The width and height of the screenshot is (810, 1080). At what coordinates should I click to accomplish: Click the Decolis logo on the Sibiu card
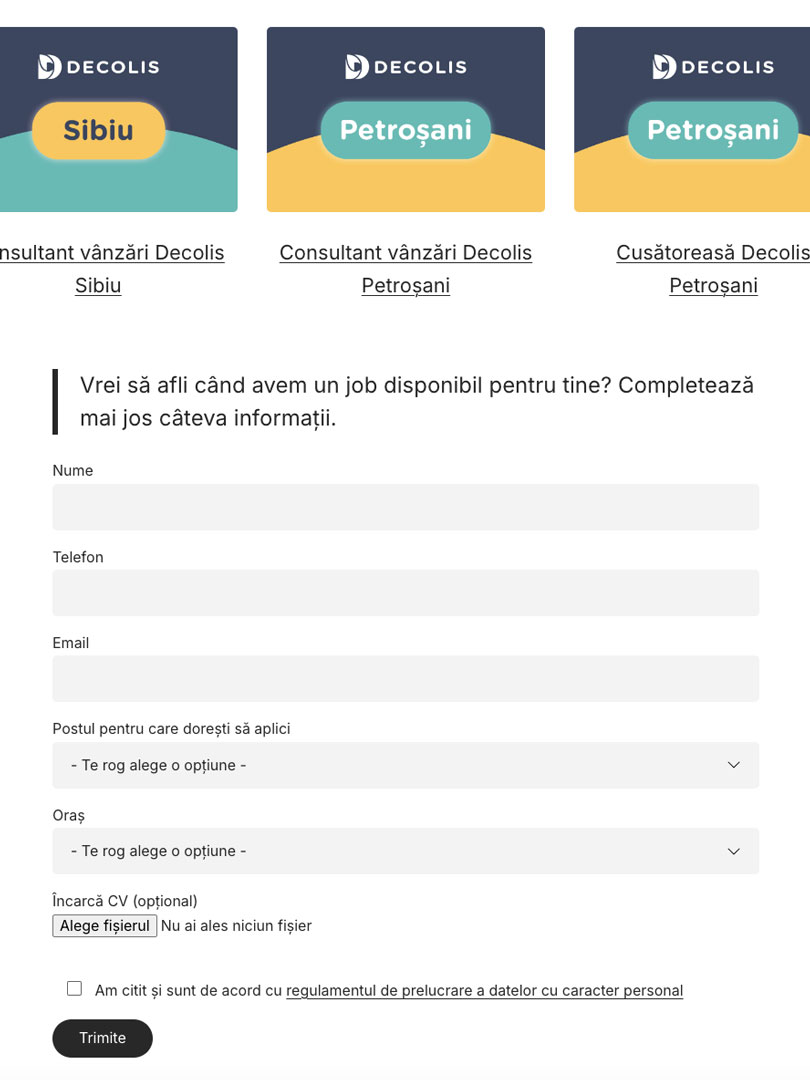tap(98, 67)
